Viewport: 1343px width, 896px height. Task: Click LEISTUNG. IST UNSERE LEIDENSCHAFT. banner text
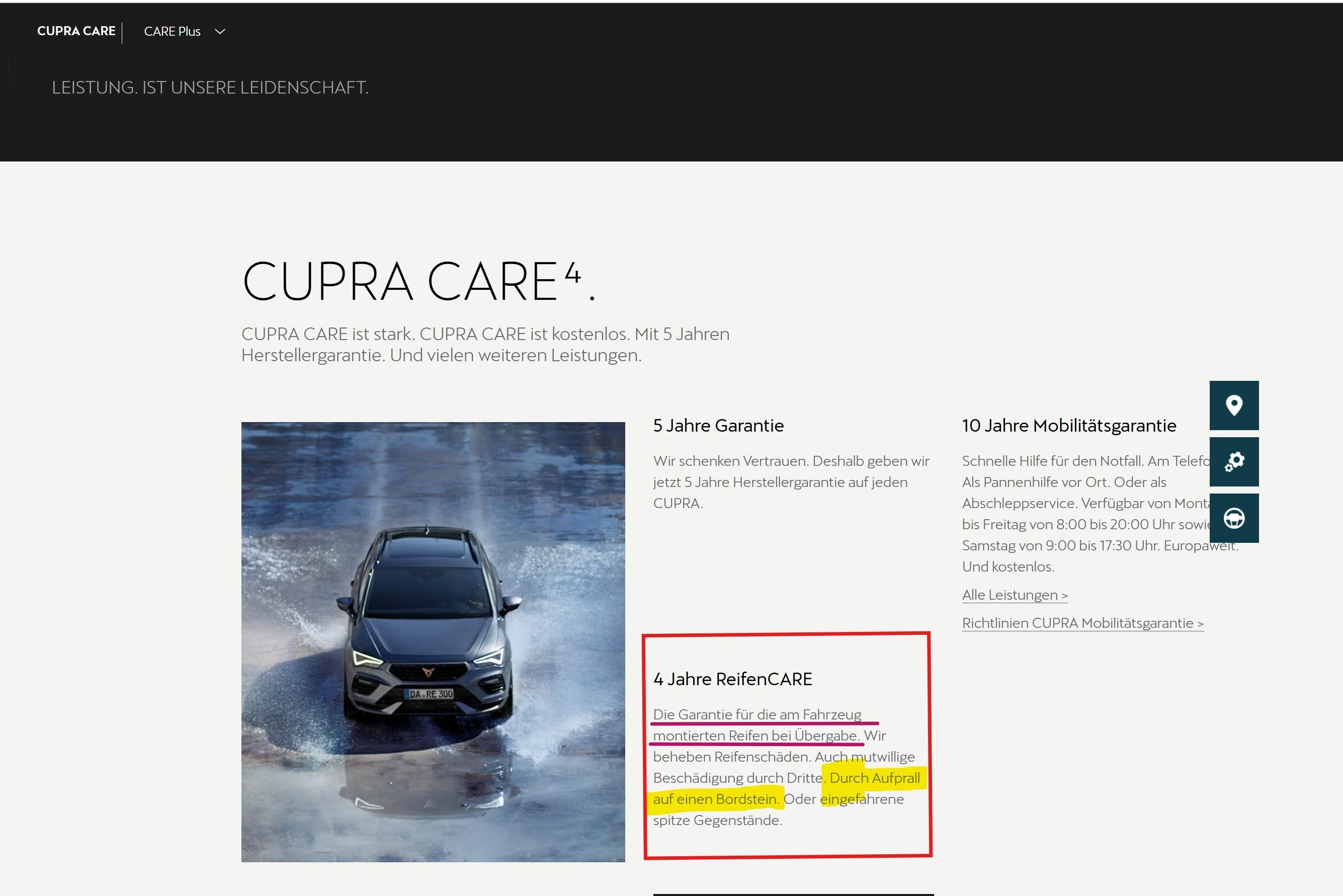point(210,88)
